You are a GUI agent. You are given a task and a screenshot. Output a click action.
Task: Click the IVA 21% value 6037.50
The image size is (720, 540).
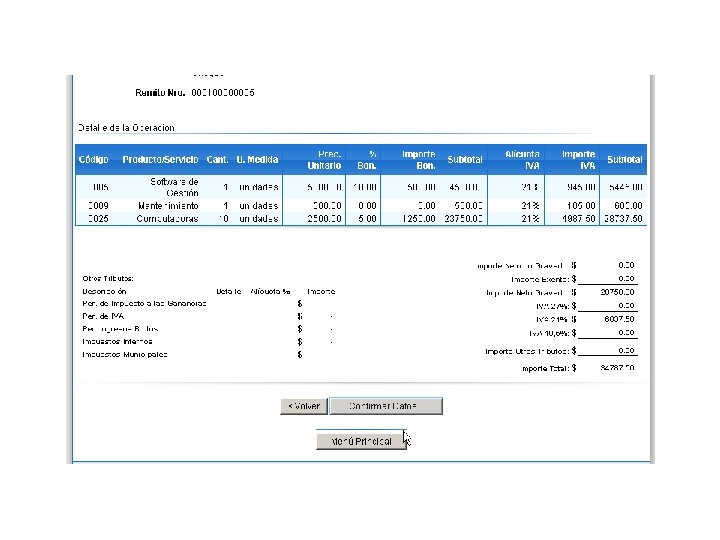tap(619, 319)
